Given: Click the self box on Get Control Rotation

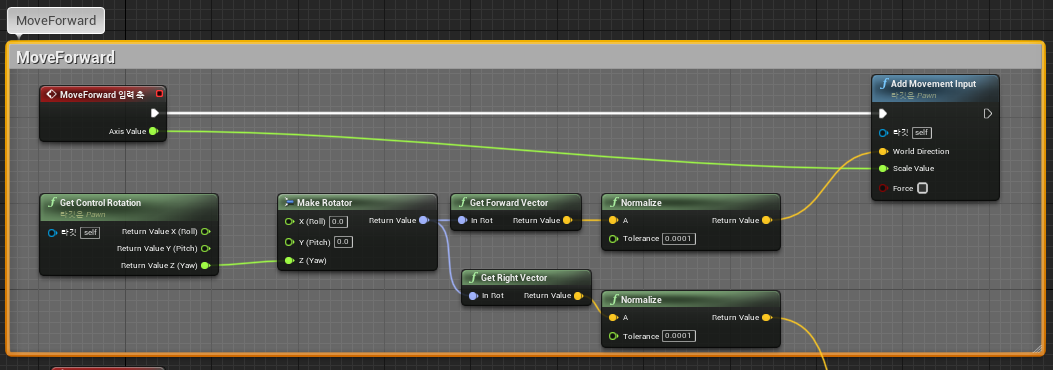Looking at the screenshot, I should click(x=90, y=232).
